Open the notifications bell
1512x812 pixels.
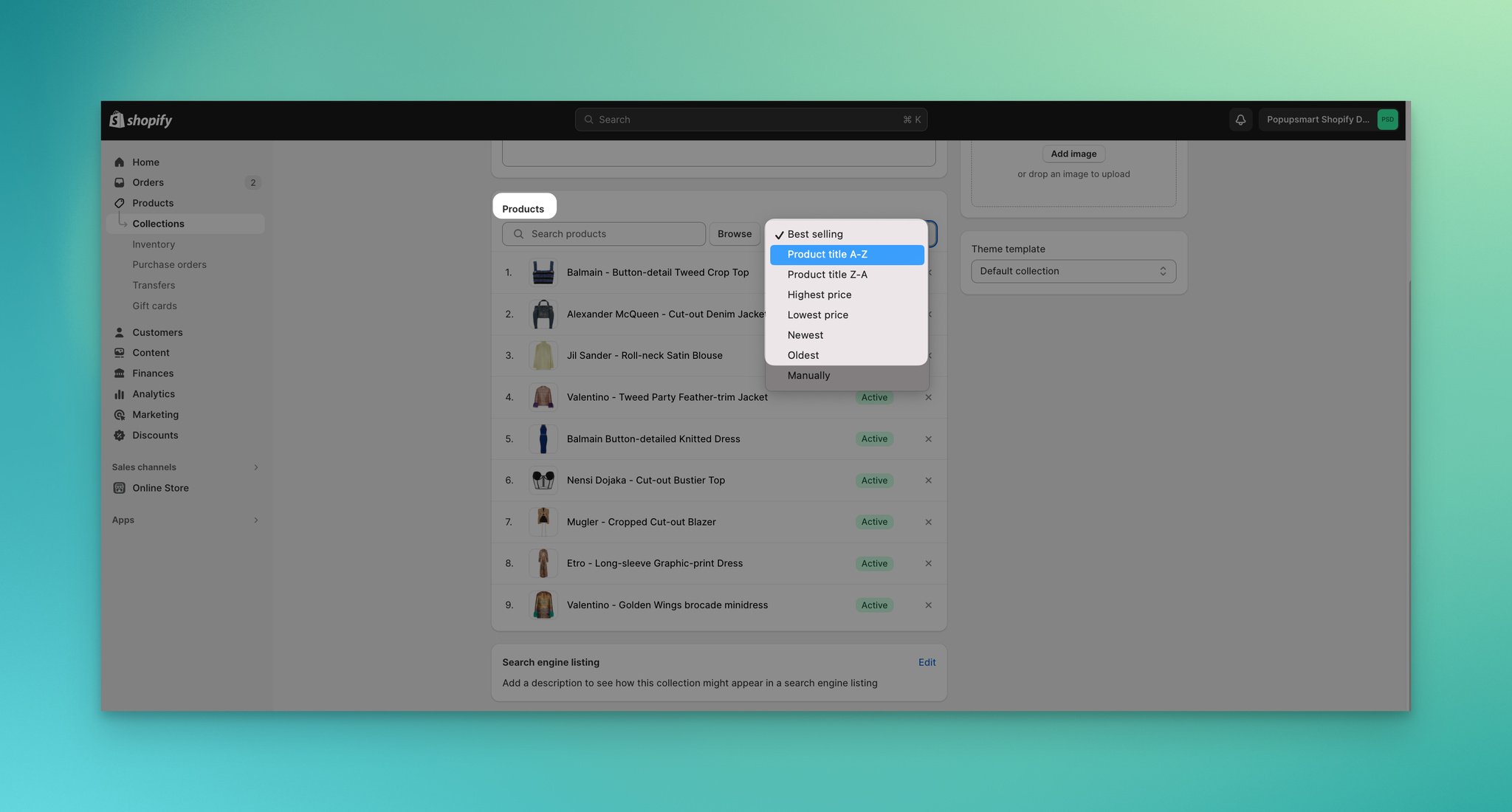[1240, 120]
